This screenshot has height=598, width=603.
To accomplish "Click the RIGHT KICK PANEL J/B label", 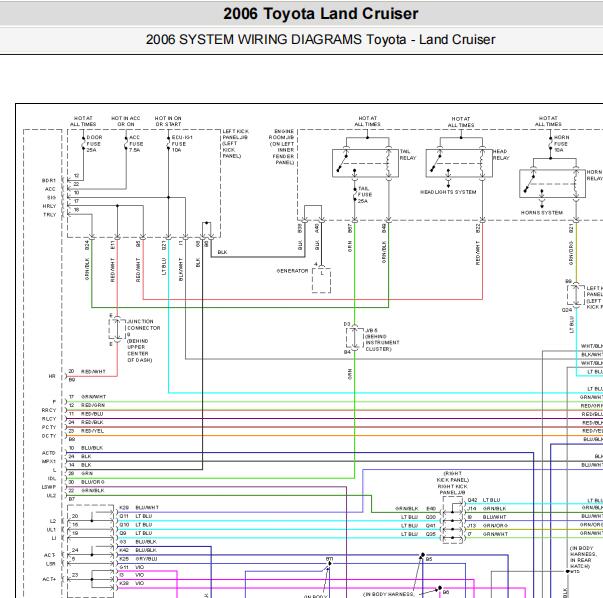I will point(453,483).
